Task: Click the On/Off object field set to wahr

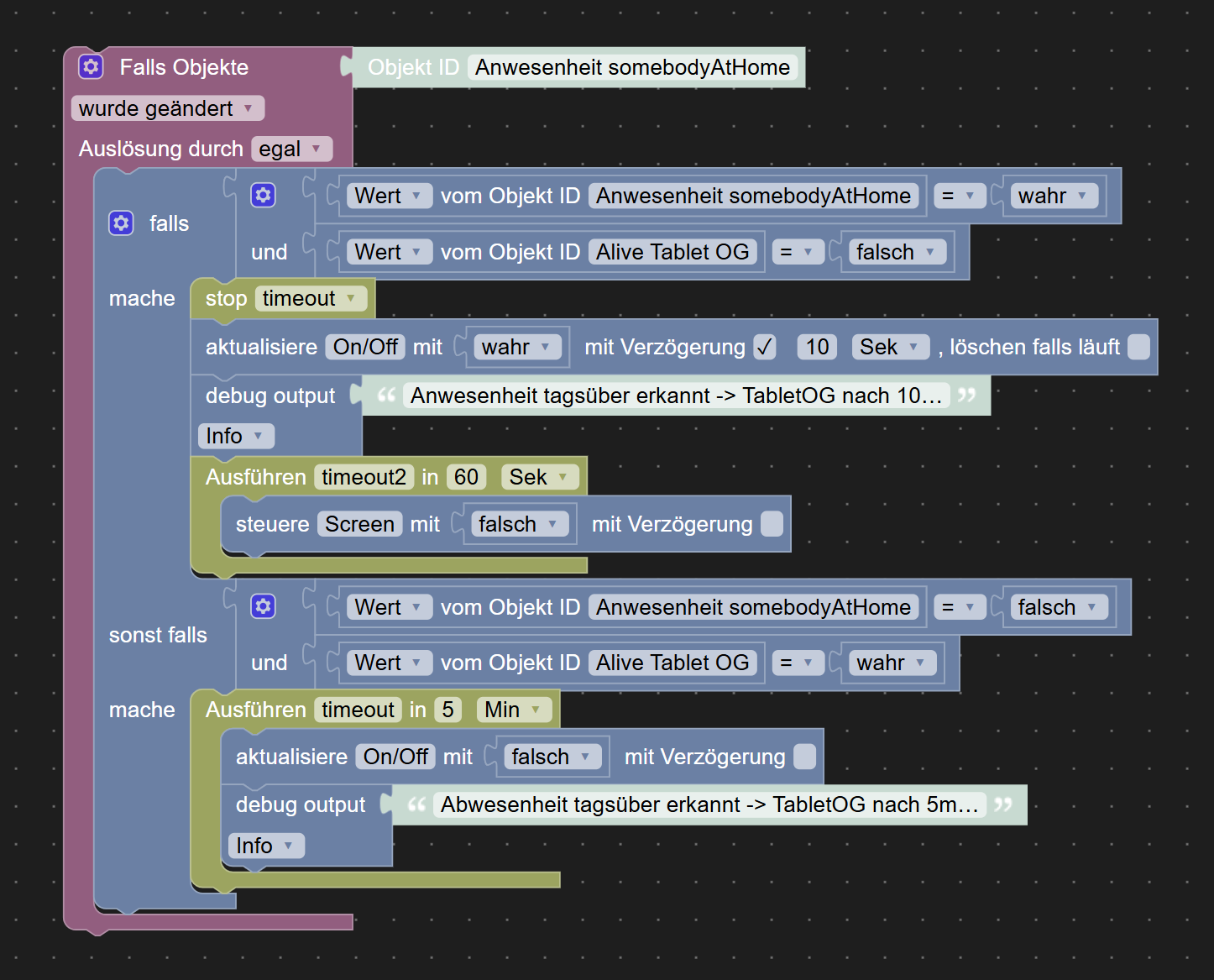Action: (366, 347)
